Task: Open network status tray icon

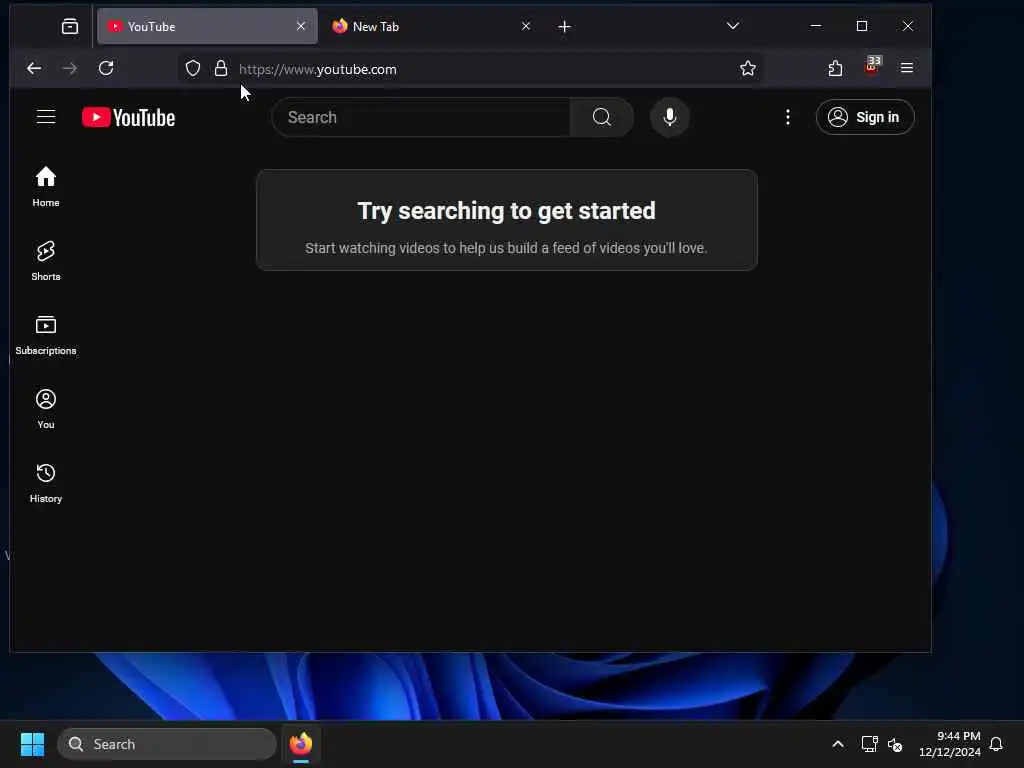Action: point(869,744)
